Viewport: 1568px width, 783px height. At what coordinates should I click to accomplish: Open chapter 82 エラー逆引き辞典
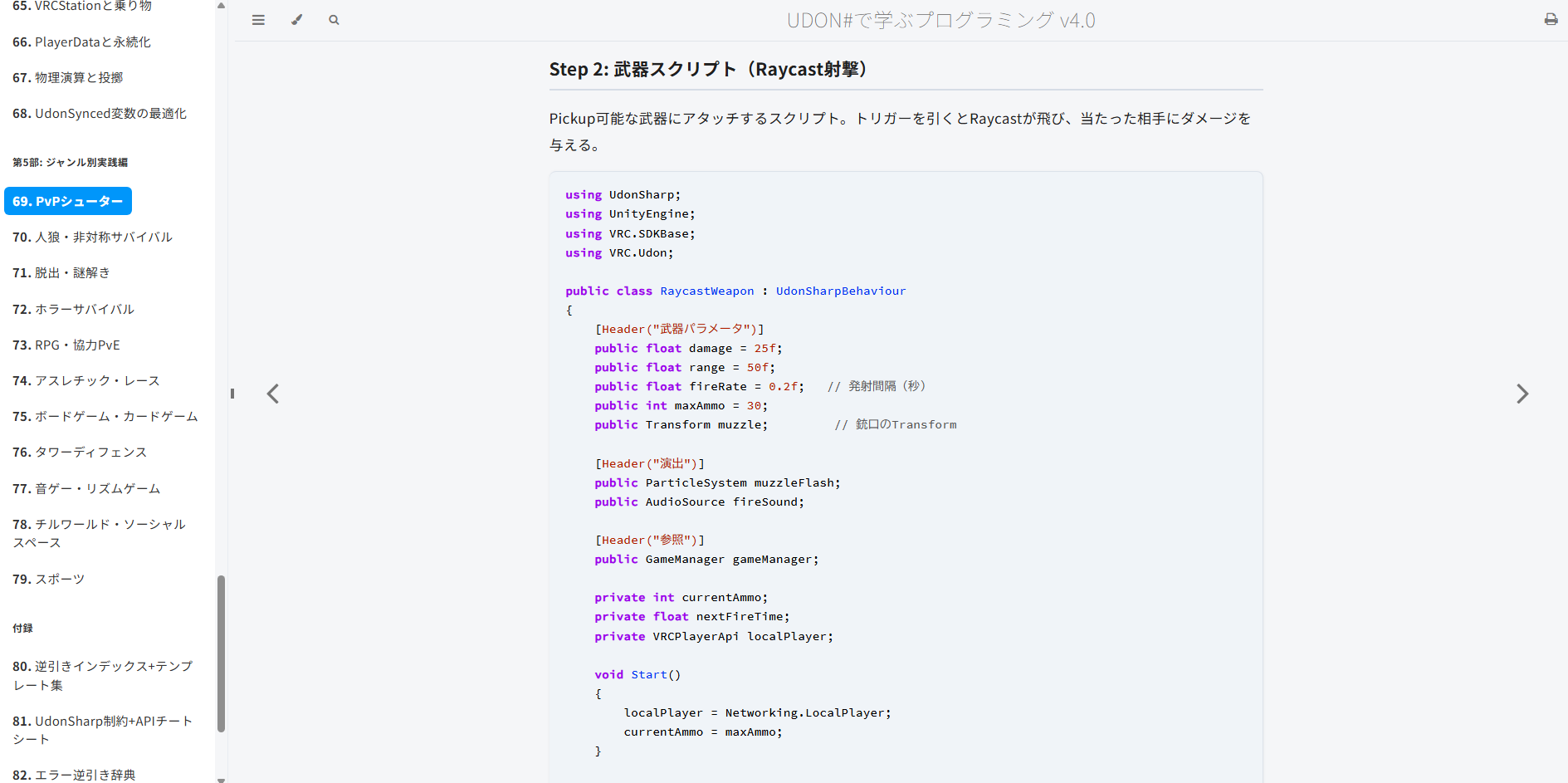click(74, 775)
